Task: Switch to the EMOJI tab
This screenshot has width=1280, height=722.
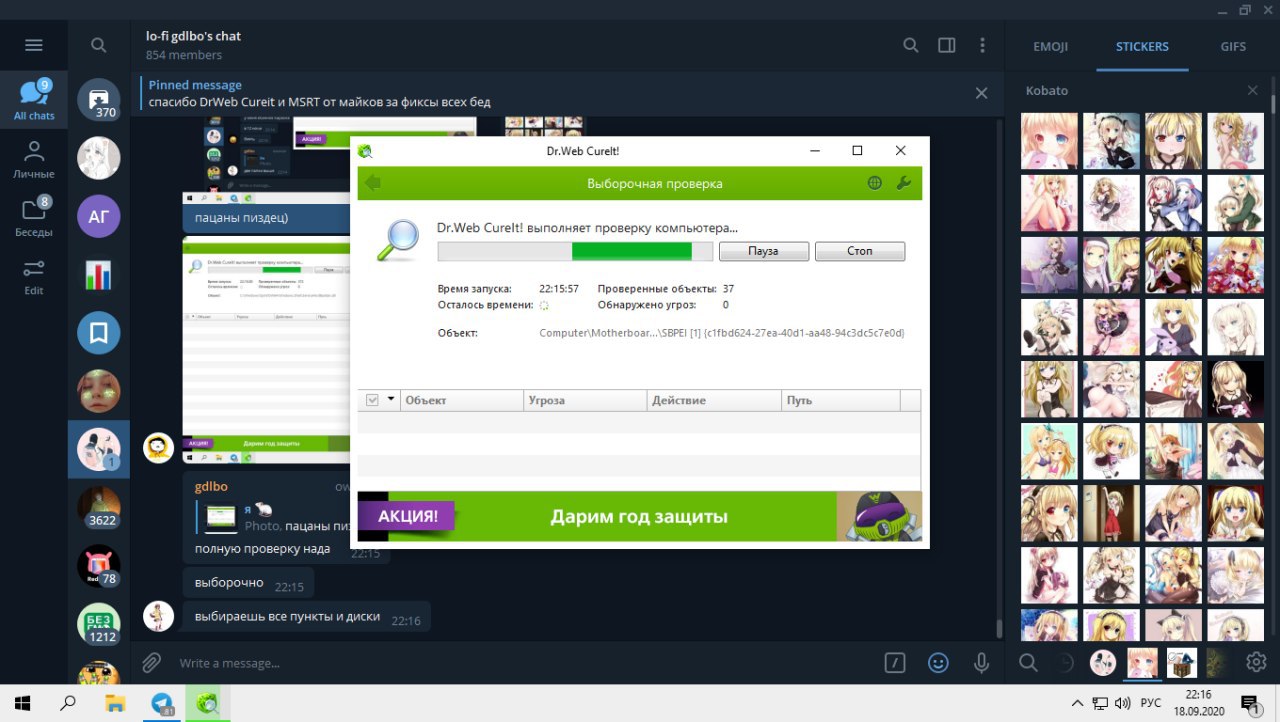Action: (1050, 47)
